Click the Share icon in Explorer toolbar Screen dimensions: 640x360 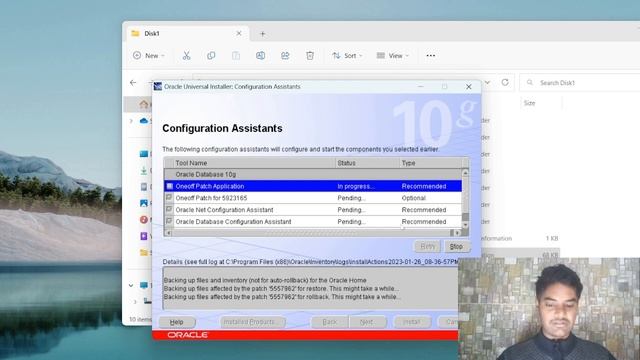point(285,56)
